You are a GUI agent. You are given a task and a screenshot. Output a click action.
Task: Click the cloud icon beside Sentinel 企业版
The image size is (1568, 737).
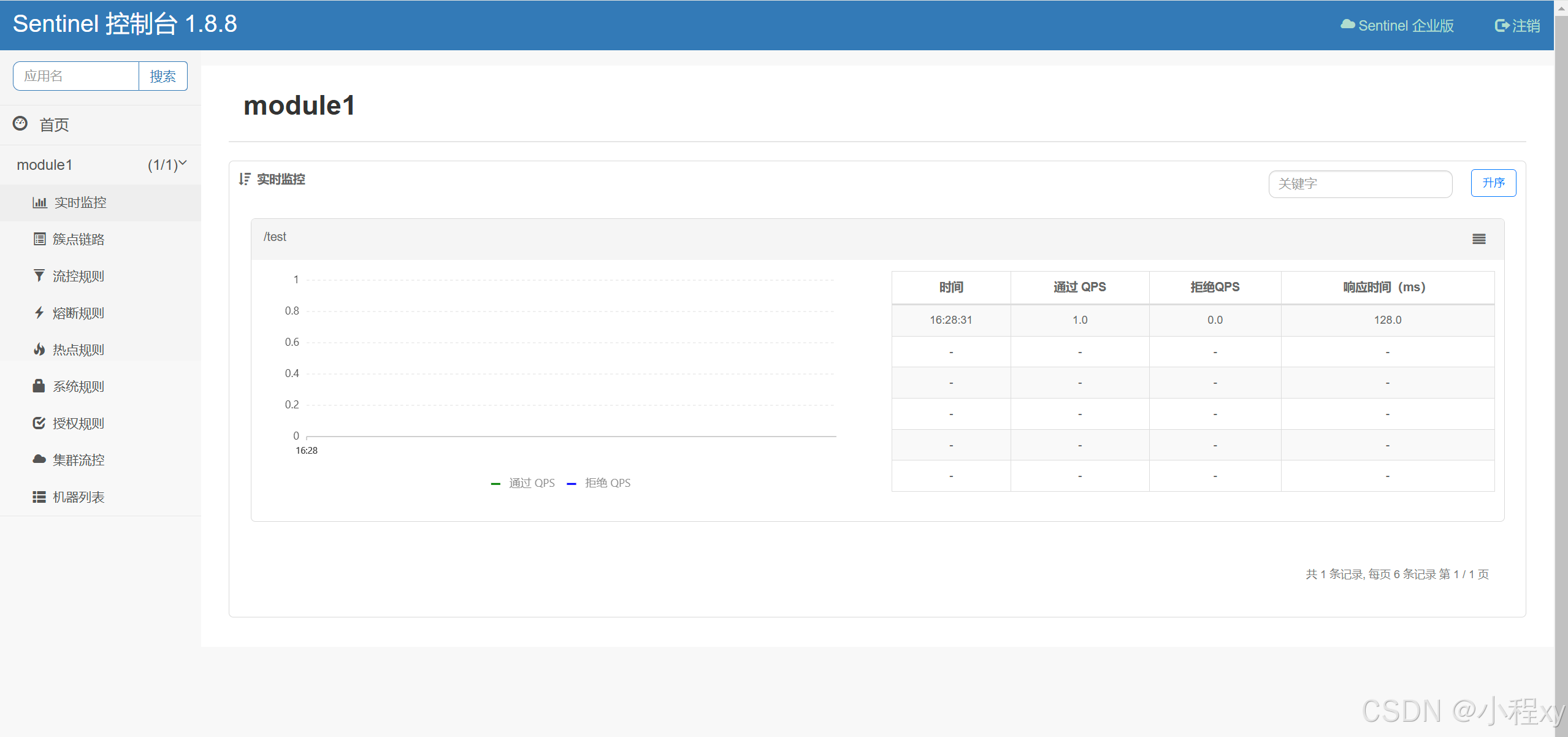(x=1348, y=25)
